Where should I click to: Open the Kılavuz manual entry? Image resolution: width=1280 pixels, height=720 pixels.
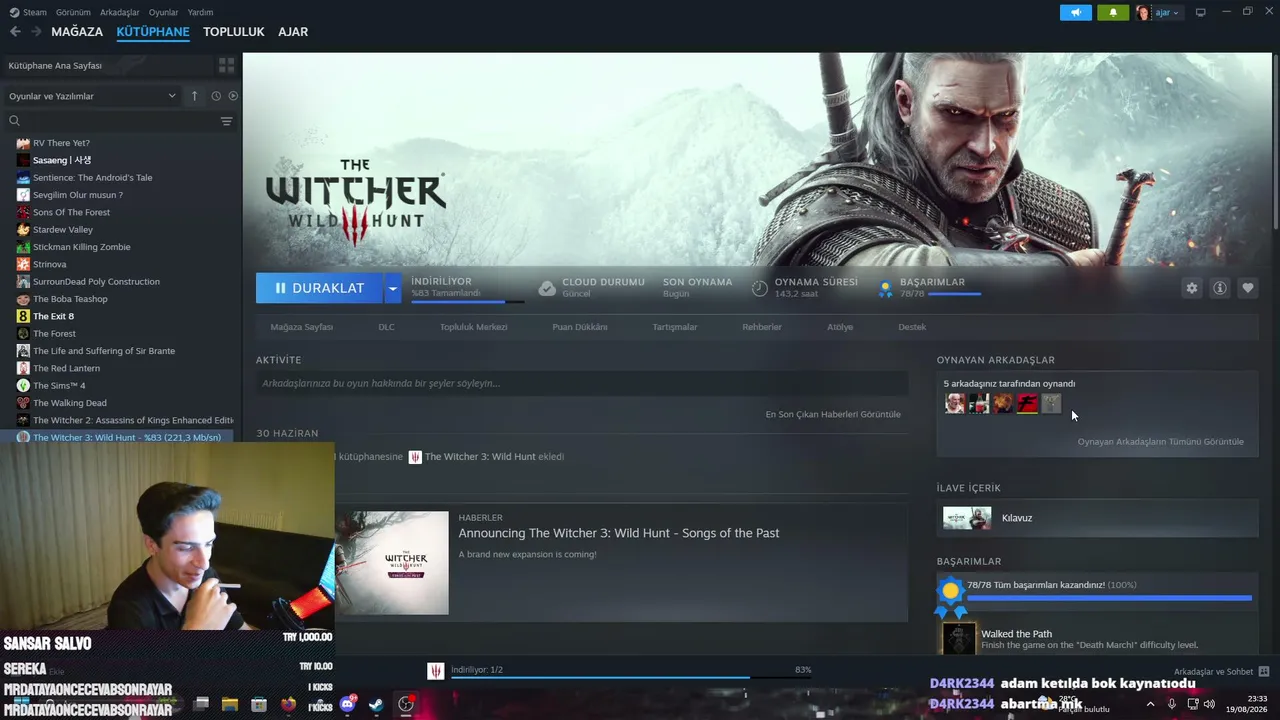pos(1097,518)
